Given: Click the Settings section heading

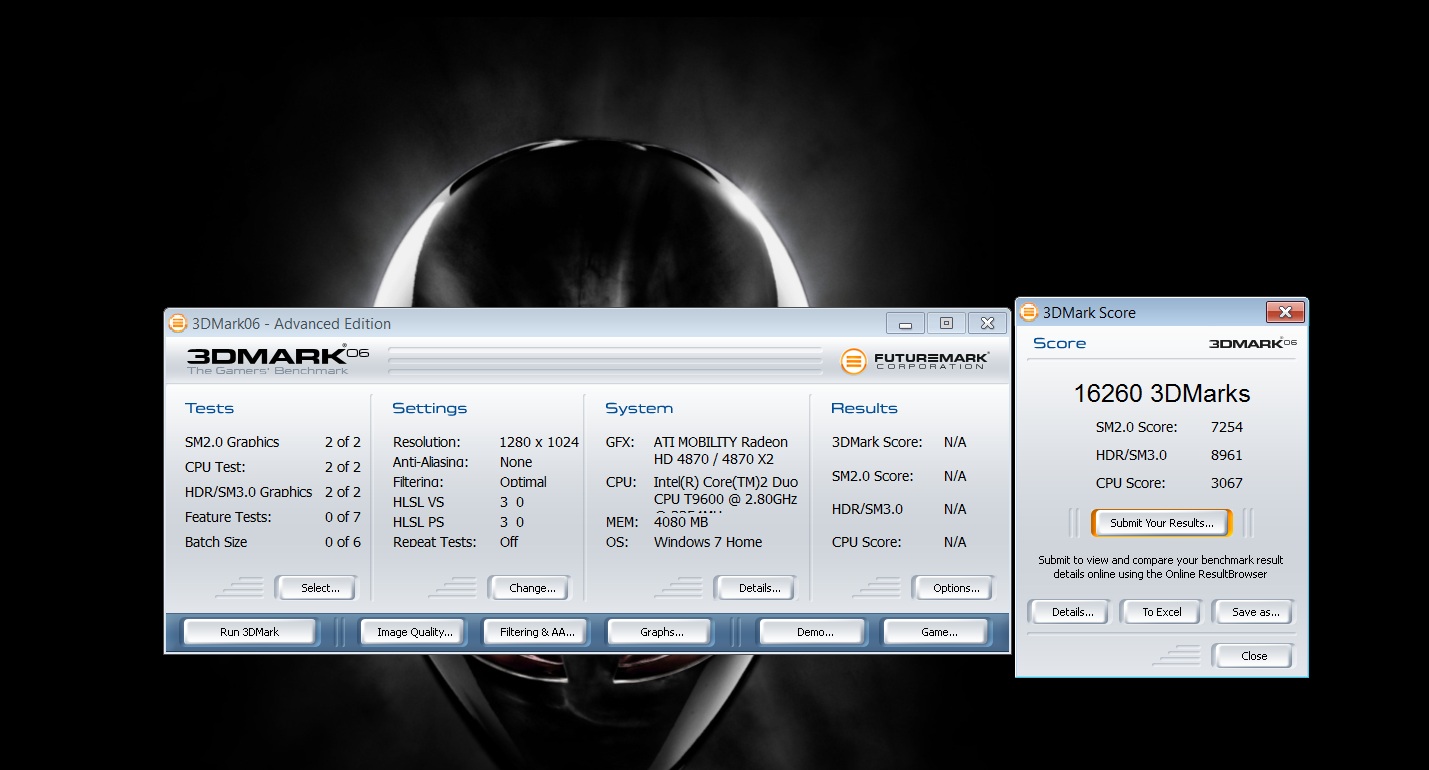Looking at the screenshot, I should (x=430, y=408).
